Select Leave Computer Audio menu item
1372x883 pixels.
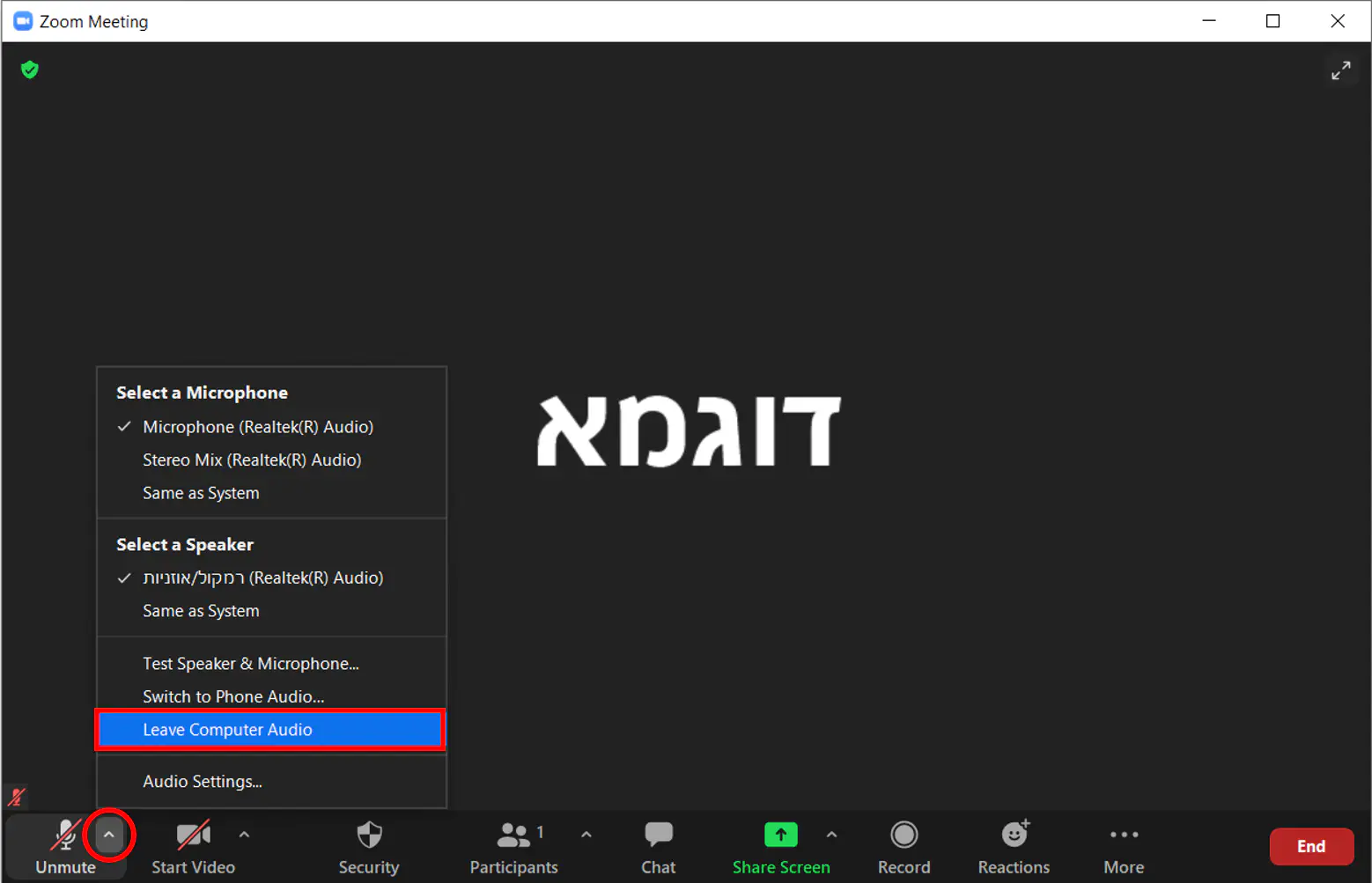227,730
